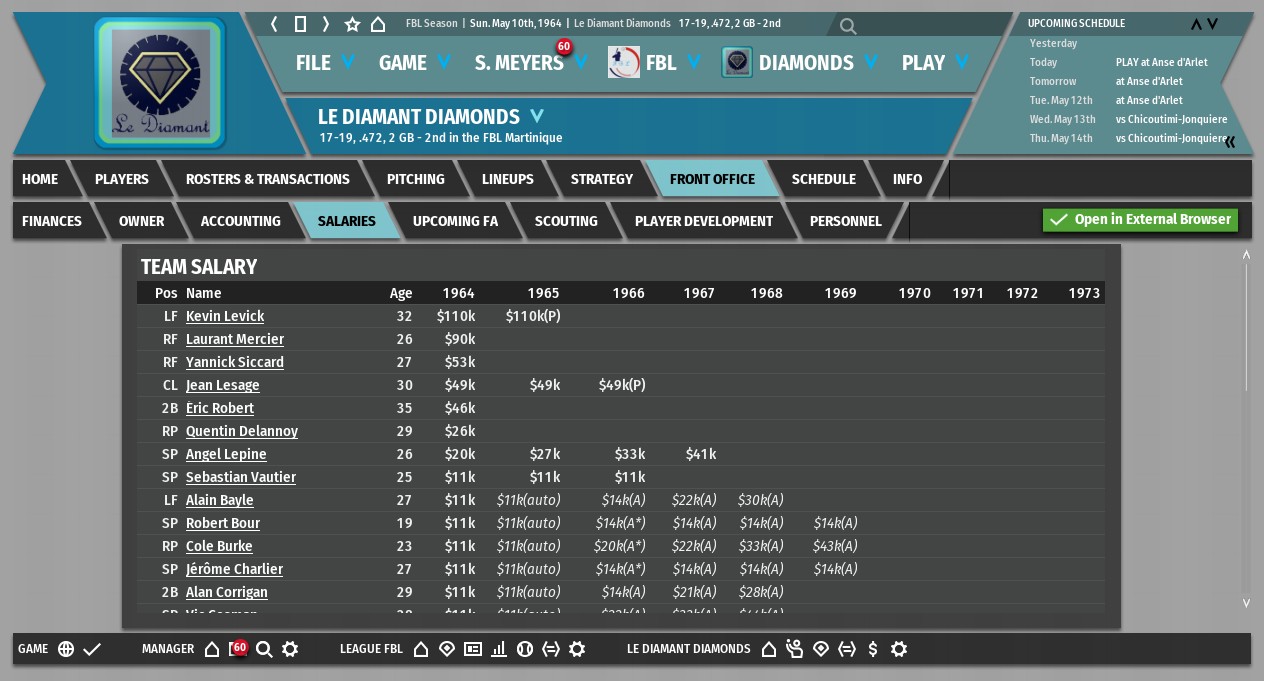The width and height of the screenshot is (1264, 681).
Task: Switch to the PLAYERS tab
Action: tap(122, 179)
